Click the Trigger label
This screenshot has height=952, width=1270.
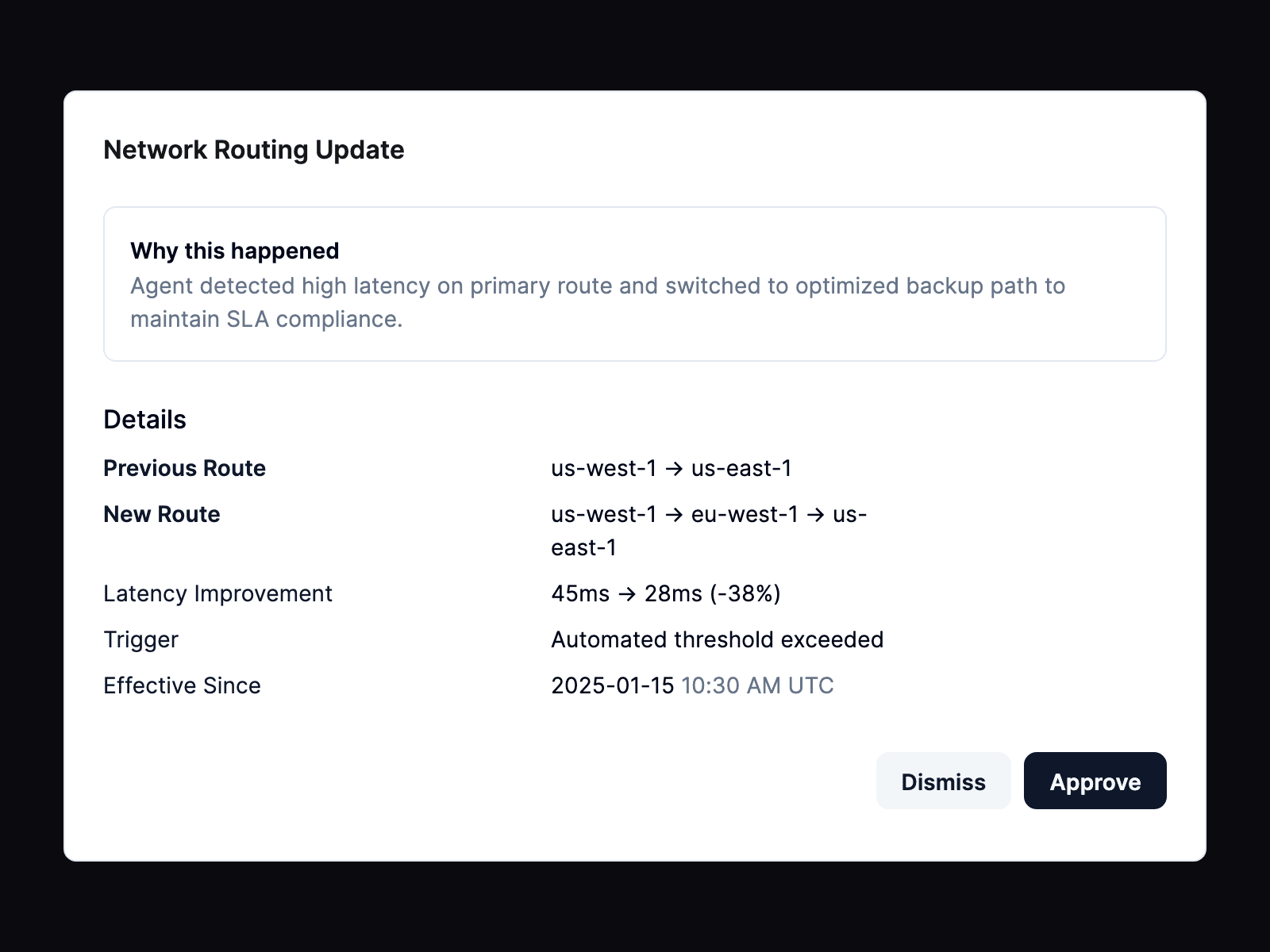[x=140, y=639]
